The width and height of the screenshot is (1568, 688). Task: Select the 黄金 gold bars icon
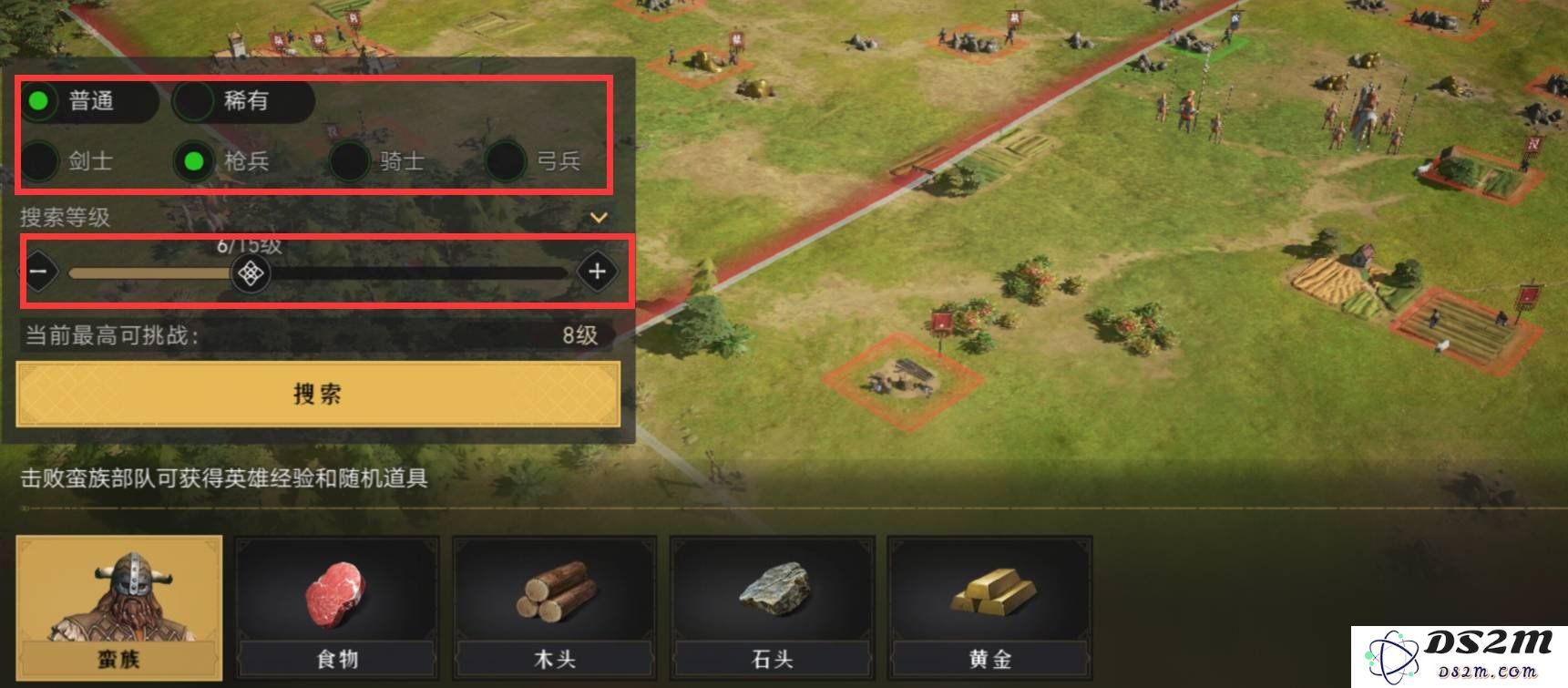click(x=990, y=608)
